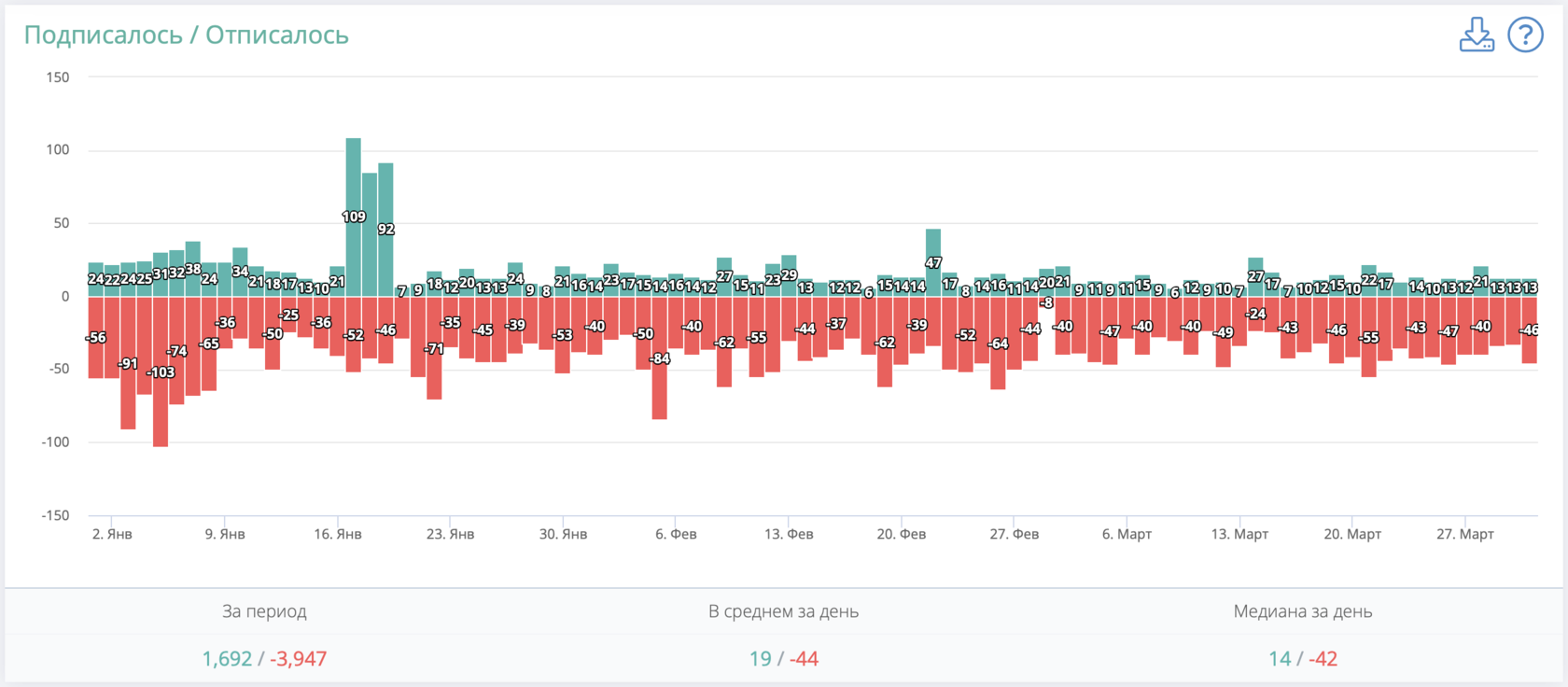This screenshot has width=1568, height=687.
Task: Click the x-axis label 16. Янв
Action: pyautogui.click(x=338, y=534)
